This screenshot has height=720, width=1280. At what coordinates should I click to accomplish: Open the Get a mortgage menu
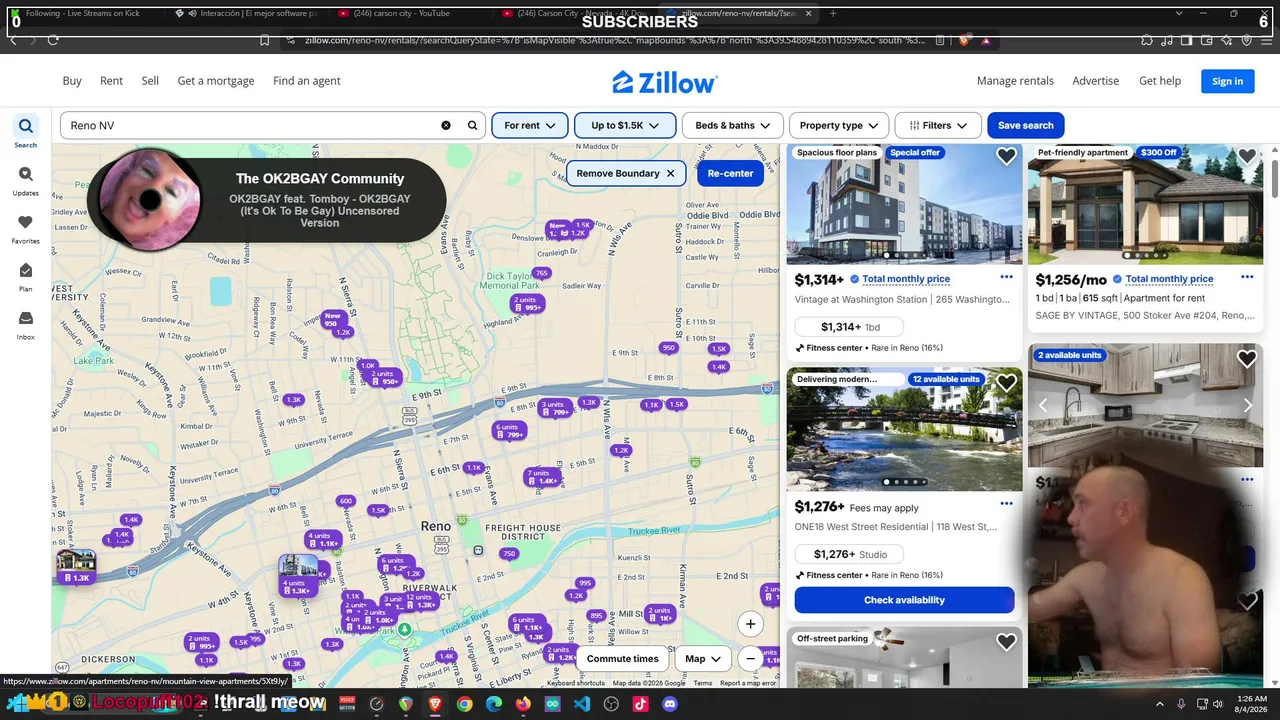coord(216,81)
